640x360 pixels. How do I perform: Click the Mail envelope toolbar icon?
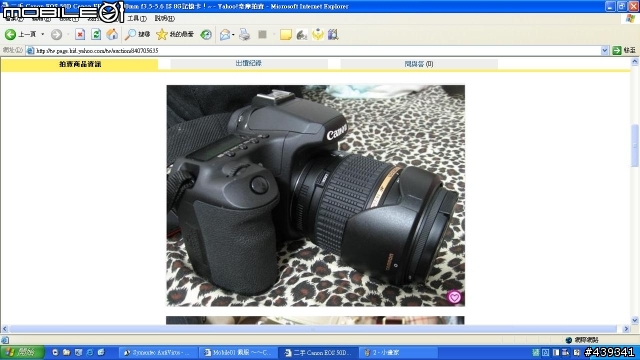tap(225, 35)
